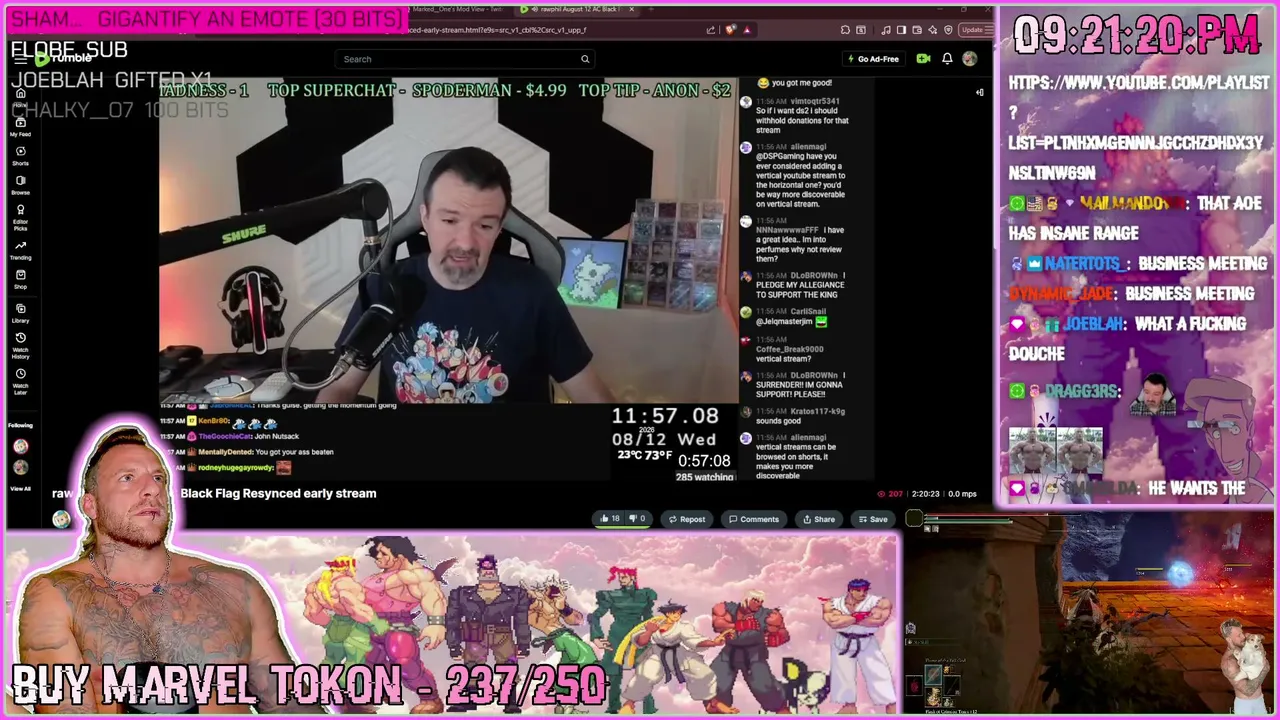This screenshot has width=1280, height=720.
Task: Click chat username Coffee_Break9000
Action: click(789, 349)
